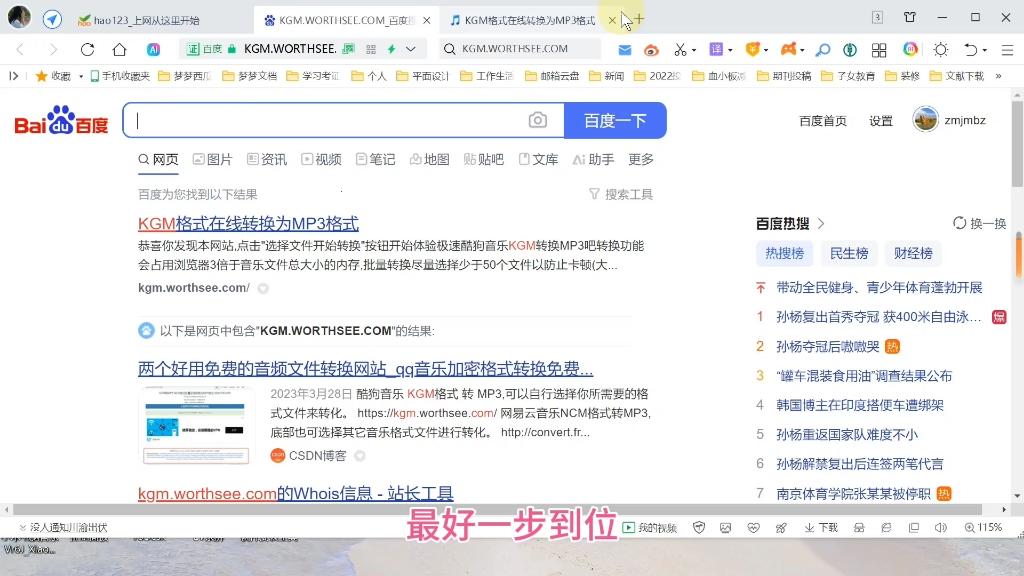The width and height of the screenshot is (1024, 576).
Task: Click the heart-rate health icon in status bar
Action: coord(753,528)
